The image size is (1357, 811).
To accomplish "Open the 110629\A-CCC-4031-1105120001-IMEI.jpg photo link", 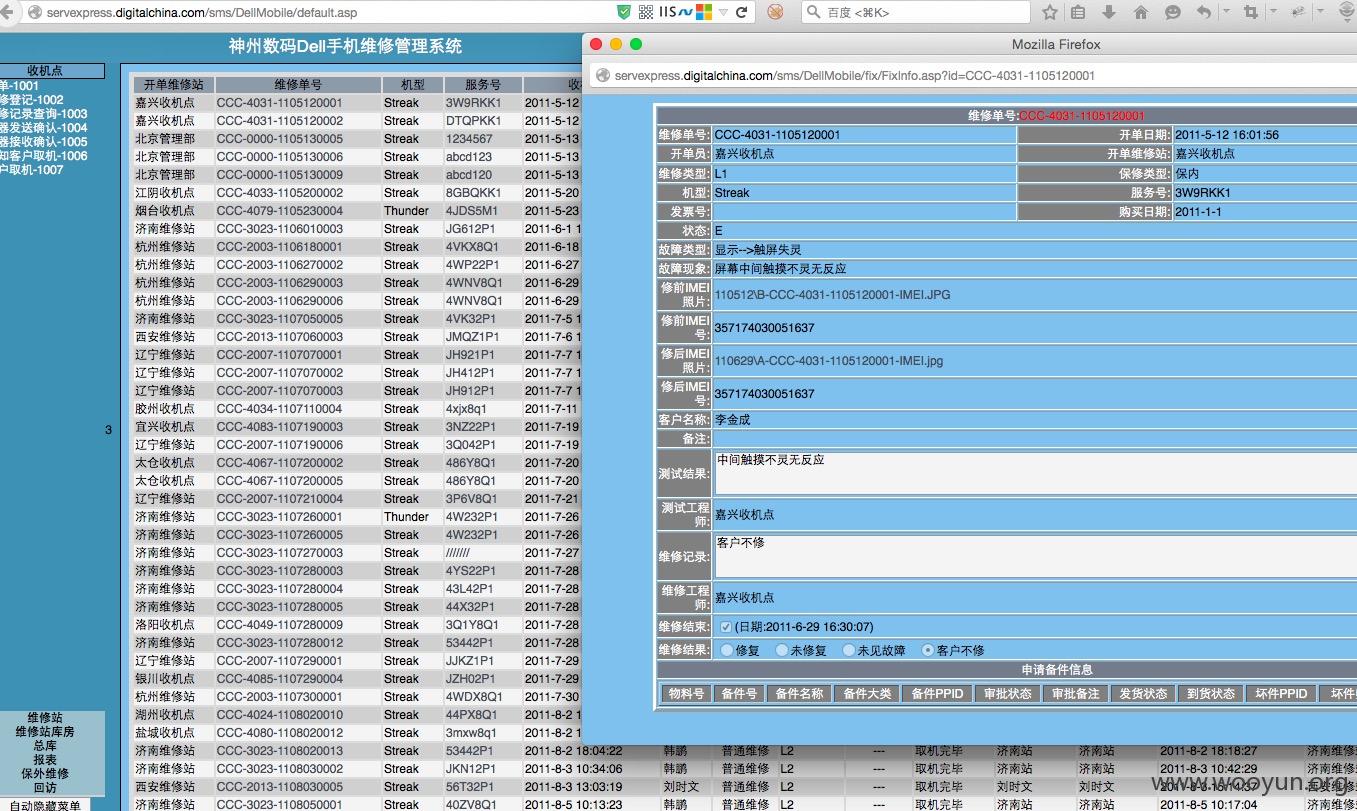I will [x=829, y=361].
